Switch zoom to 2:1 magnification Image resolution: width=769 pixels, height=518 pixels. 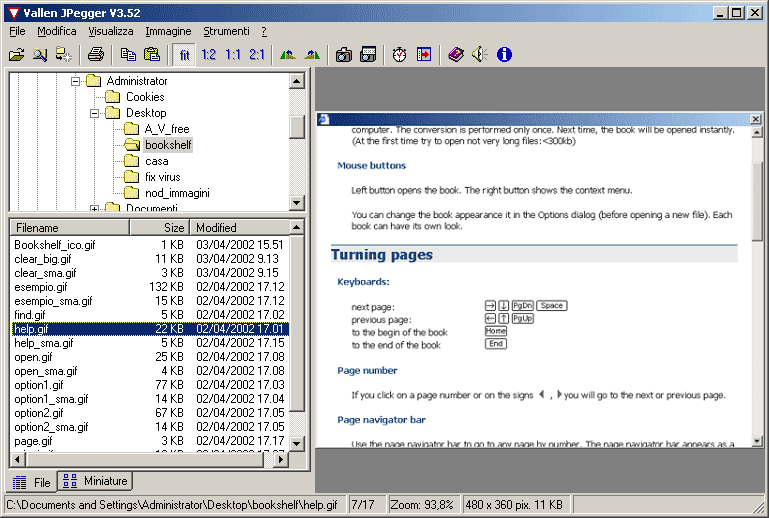pos(257,54)
